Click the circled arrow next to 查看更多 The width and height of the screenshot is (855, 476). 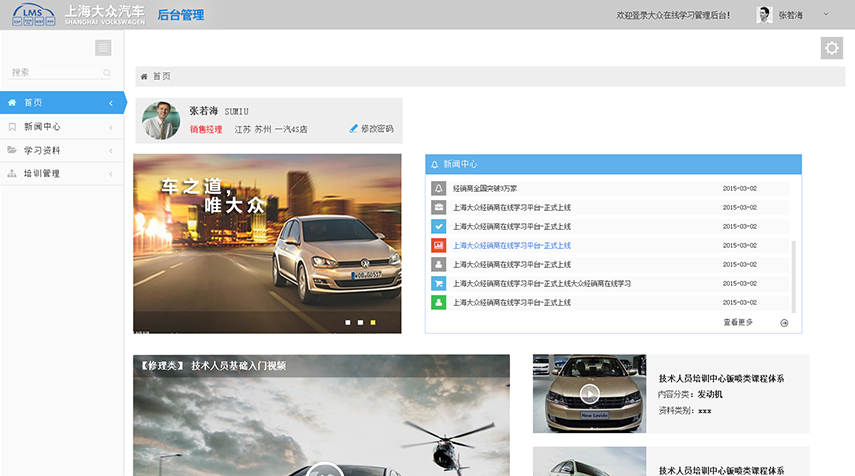pyautogui.click(x=784, y=323)
